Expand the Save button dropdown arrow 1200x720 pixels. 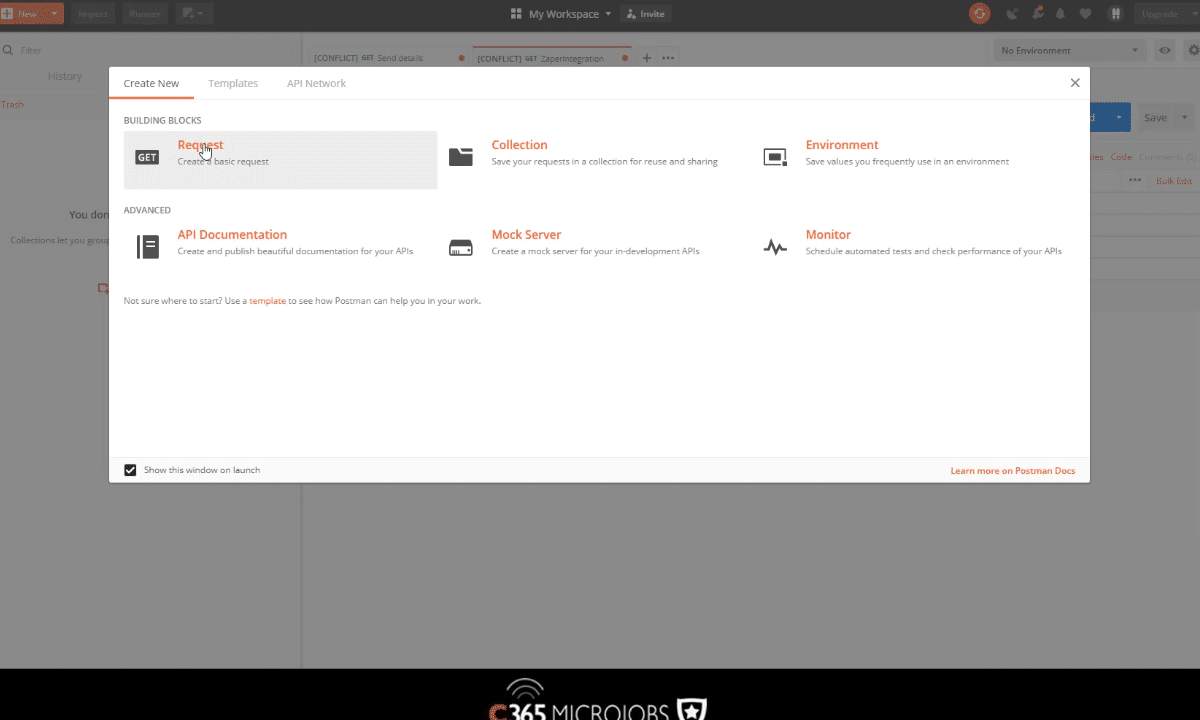(x=1184, y=118)
